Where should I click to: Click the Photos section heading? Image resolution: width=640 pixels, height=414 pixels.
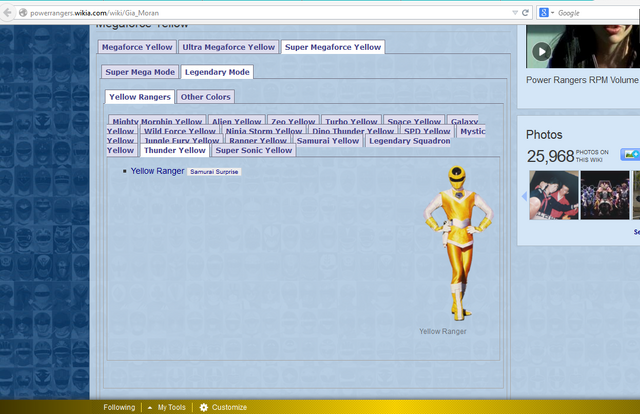544,135
